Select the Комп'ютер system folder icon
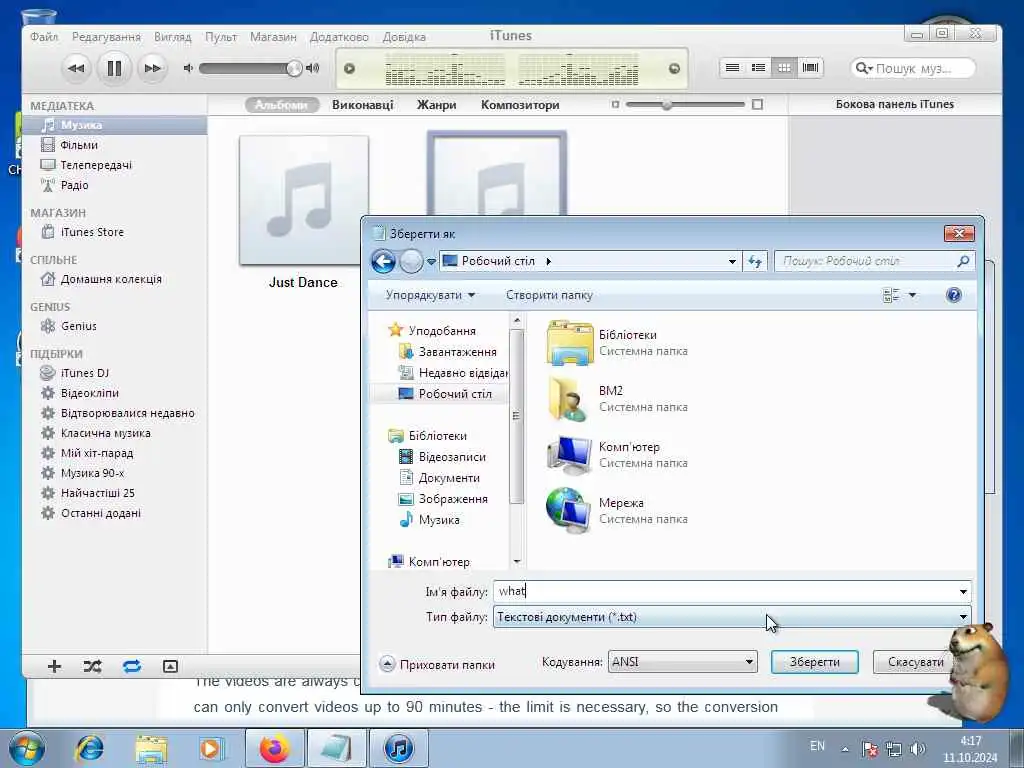 click(x=569, y=455)
